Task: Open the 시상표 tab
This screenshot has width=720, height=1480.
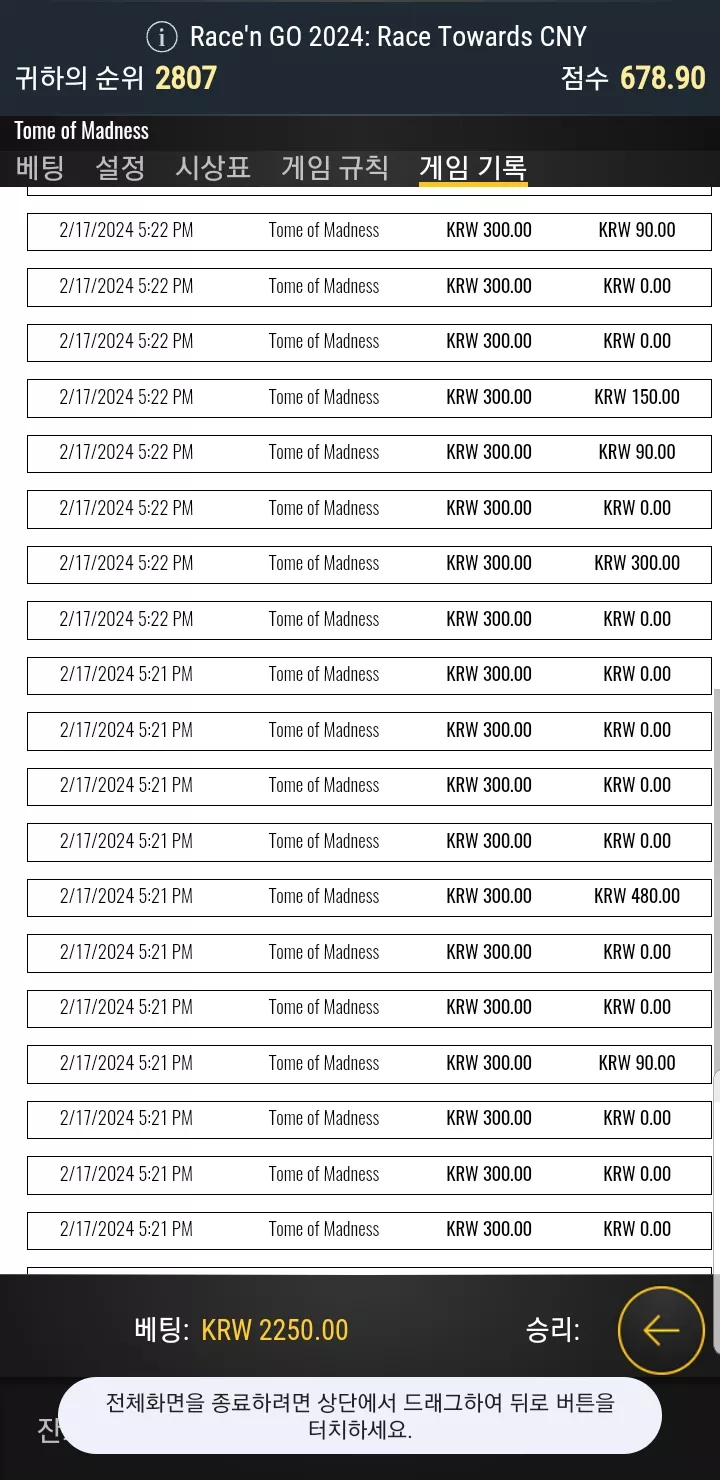Action: [x=213, y=167]
